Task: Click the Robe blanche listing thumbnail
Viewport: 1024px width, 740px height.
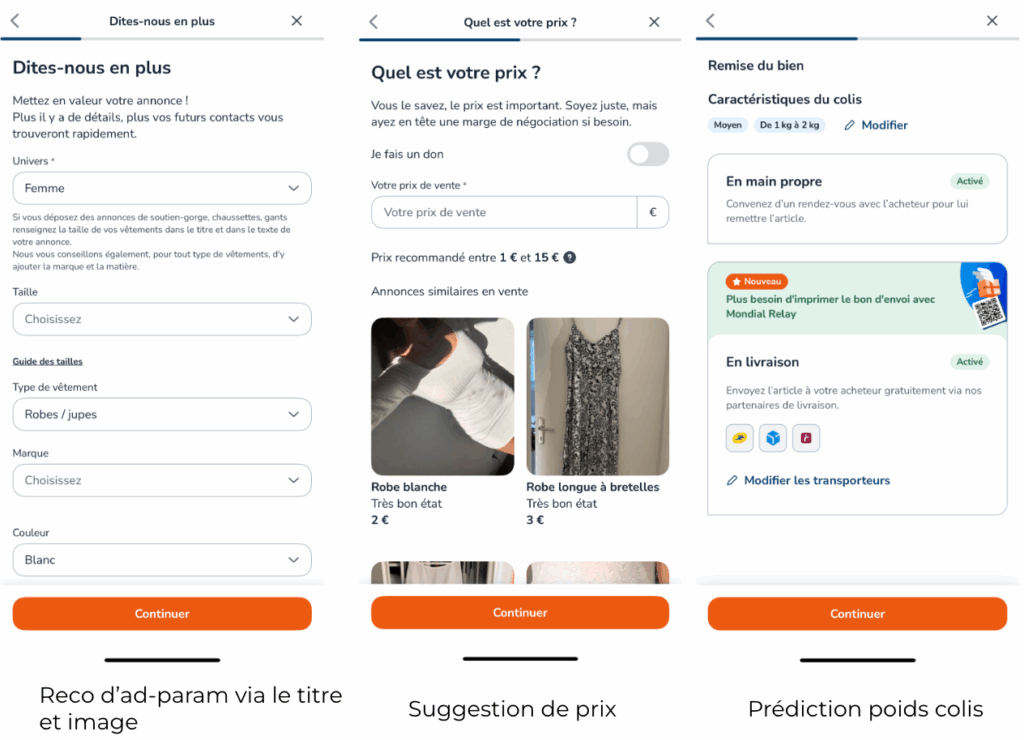Action: 442,394
